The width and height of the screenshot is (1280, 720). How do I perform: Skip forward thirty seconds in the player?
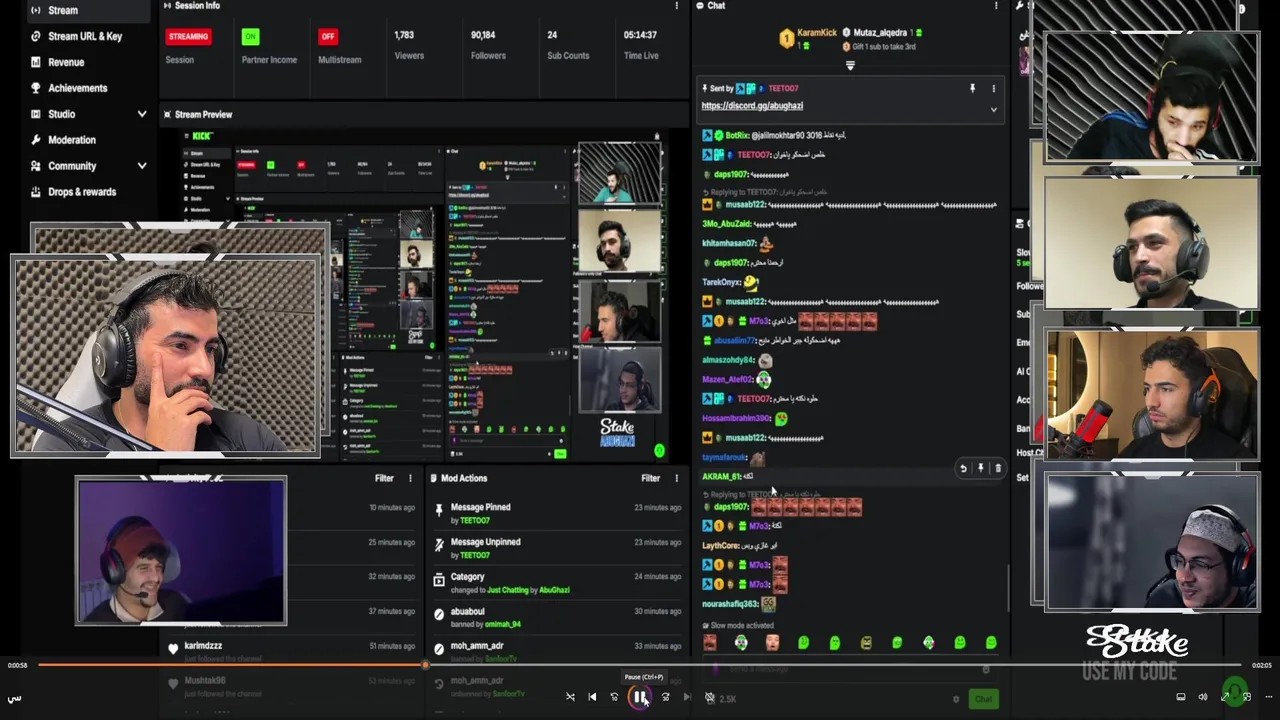click(x=665, y=697)
